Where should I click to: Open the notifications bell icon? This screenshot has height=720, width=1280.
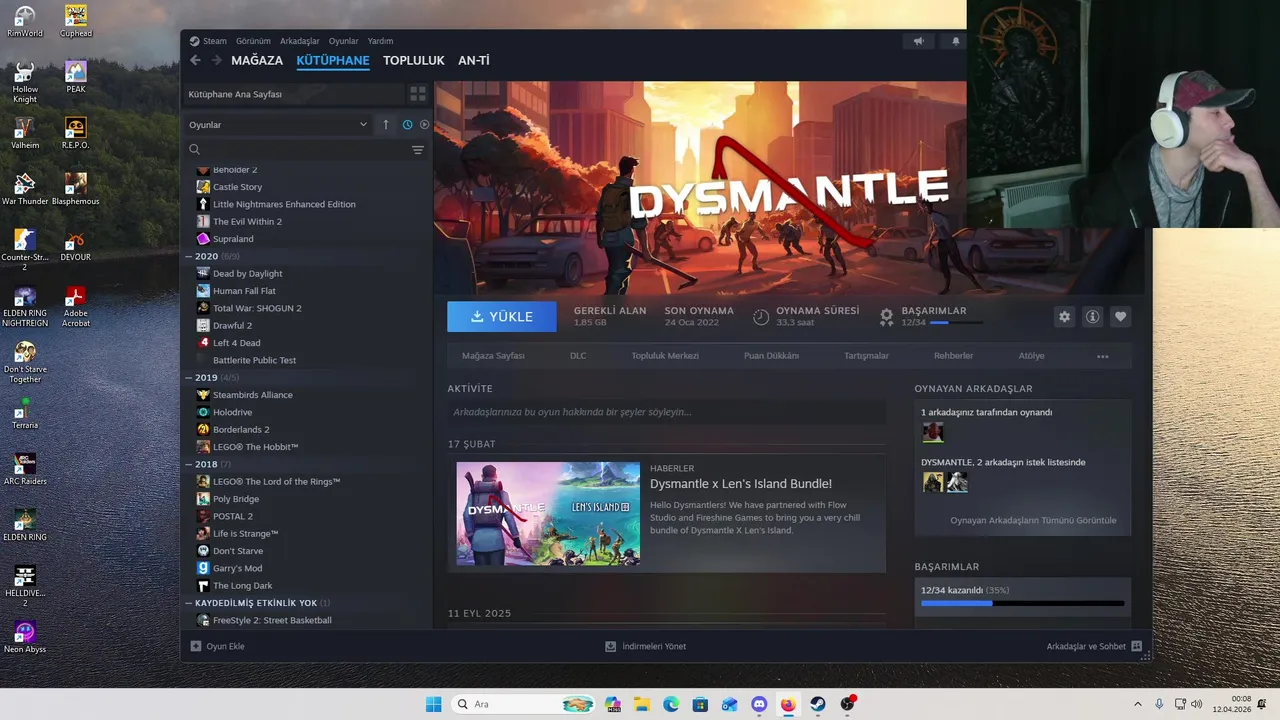click(x=955, y=41)
